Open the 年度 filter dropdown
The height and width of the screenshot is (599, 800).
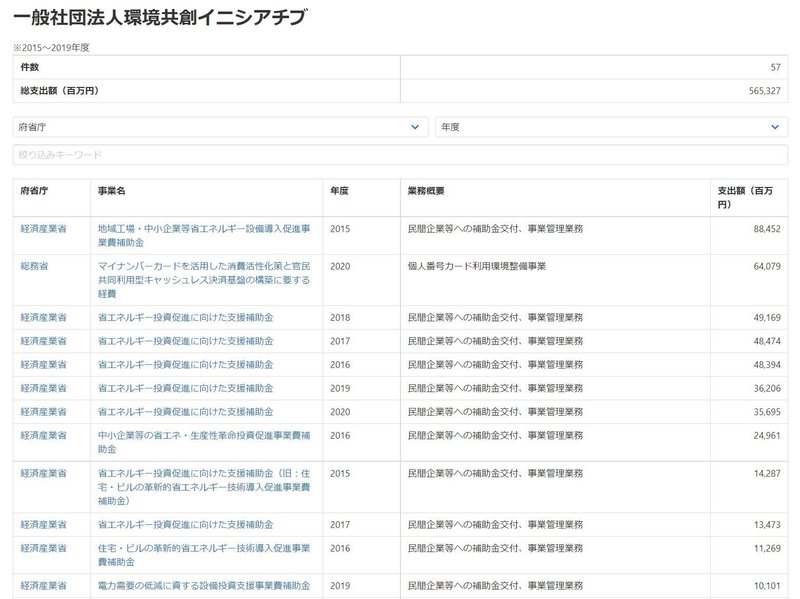(611, 127)
